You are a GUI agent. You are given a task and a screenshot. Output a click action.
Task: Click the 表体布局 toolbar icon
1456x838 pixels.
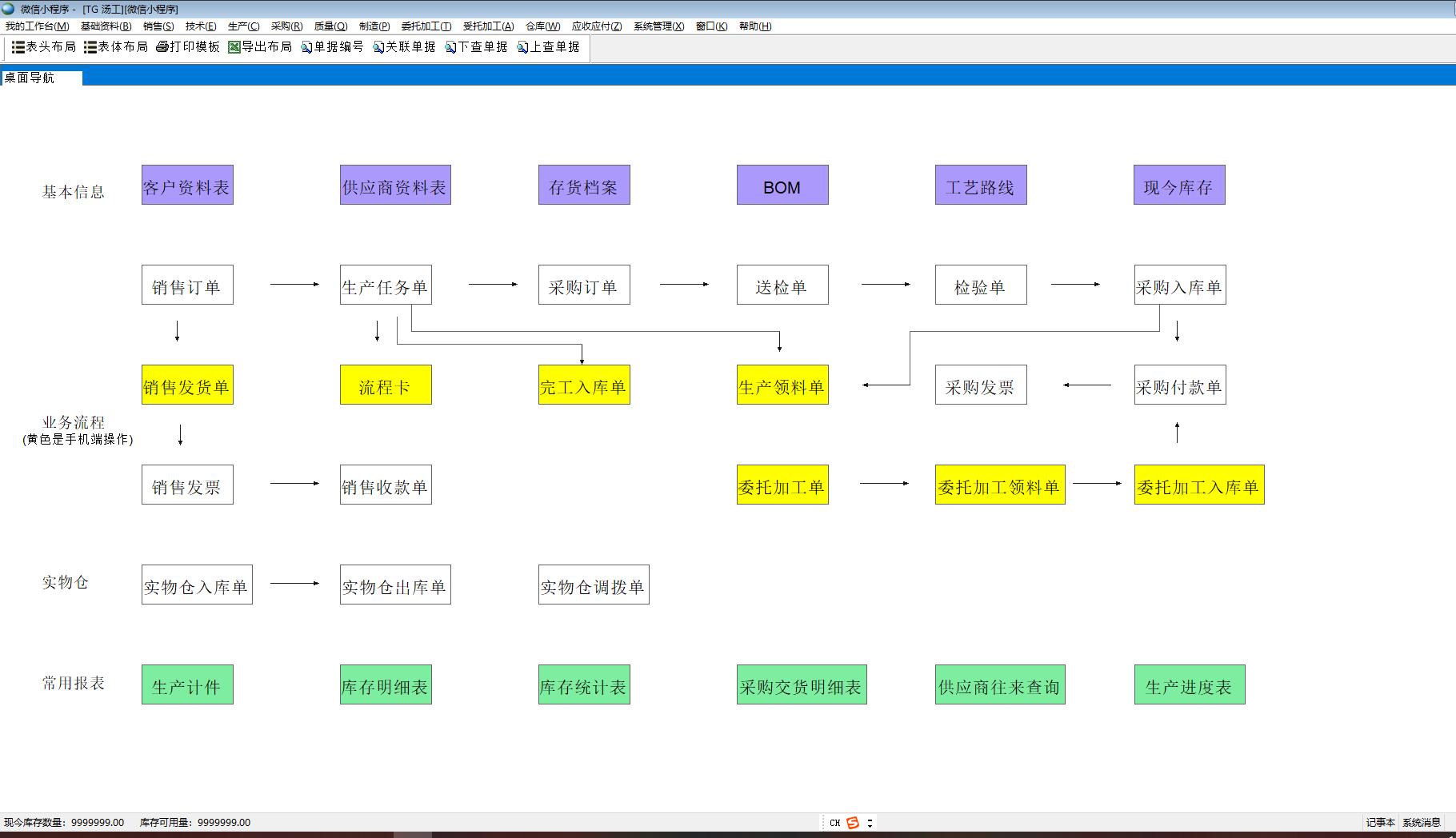point(90,47)
